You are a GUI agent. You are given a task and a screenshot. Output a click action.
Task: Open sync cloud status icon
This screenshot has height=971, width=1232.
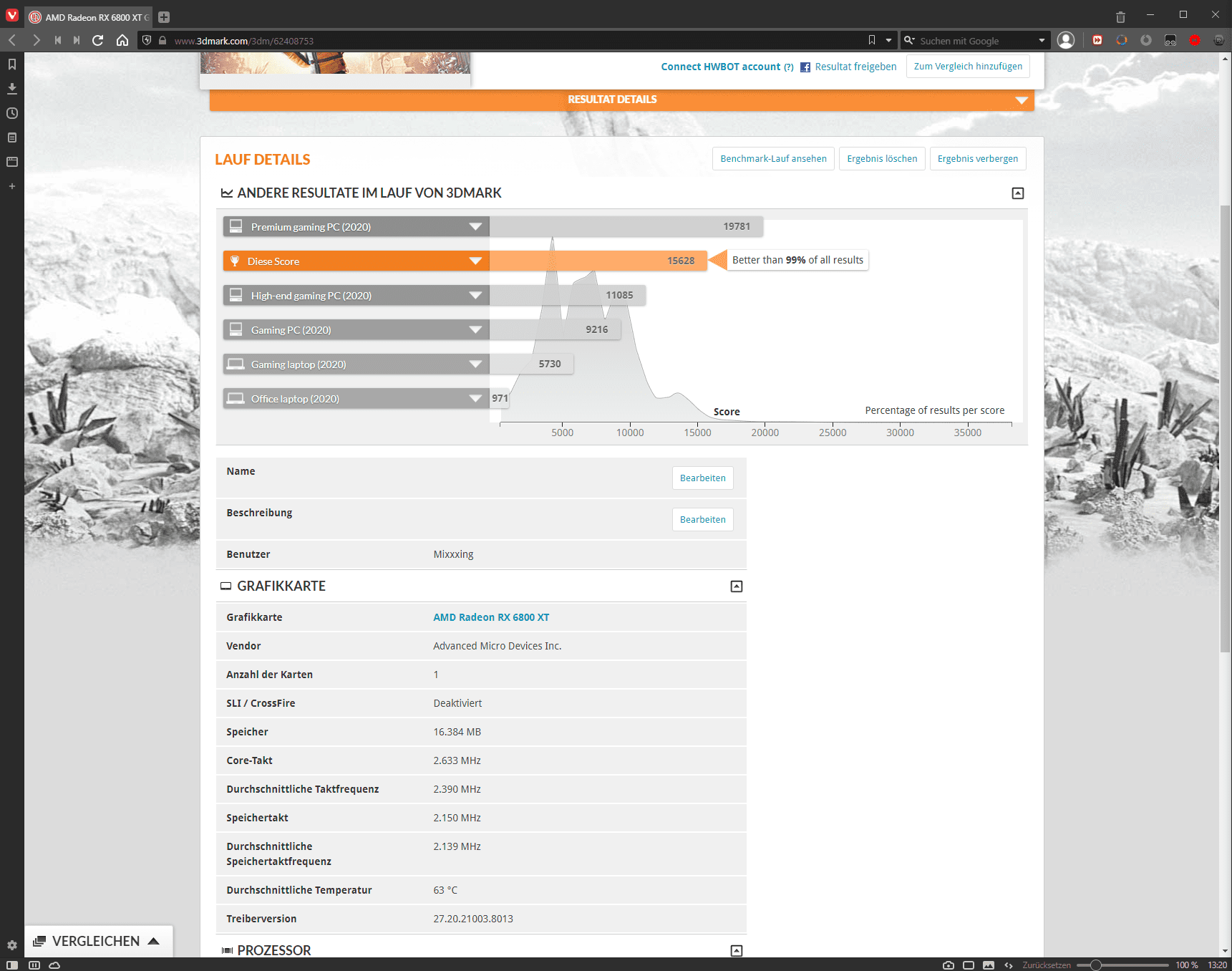click(x=54, y=965)
